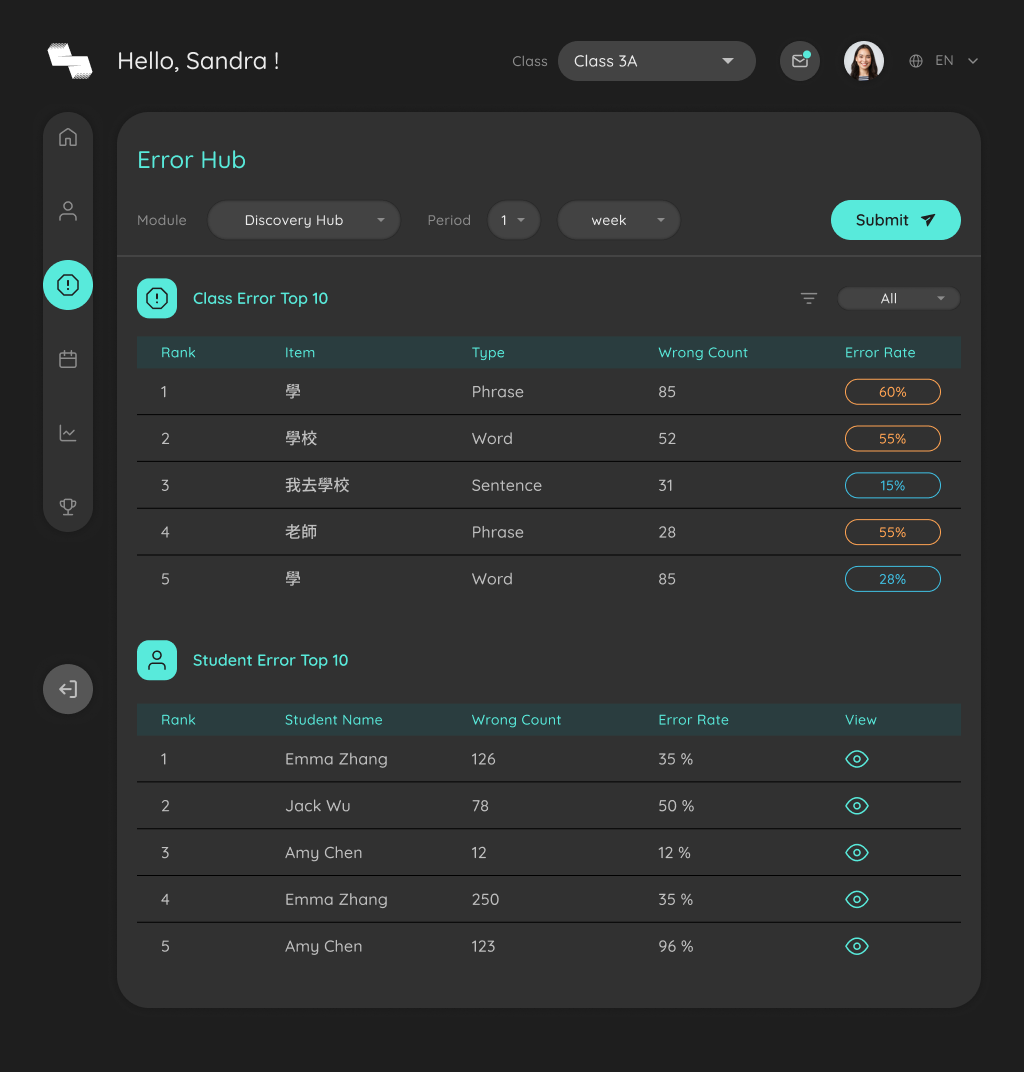
Task: Click the Student Error Top 10 icon
Action: 157,660
